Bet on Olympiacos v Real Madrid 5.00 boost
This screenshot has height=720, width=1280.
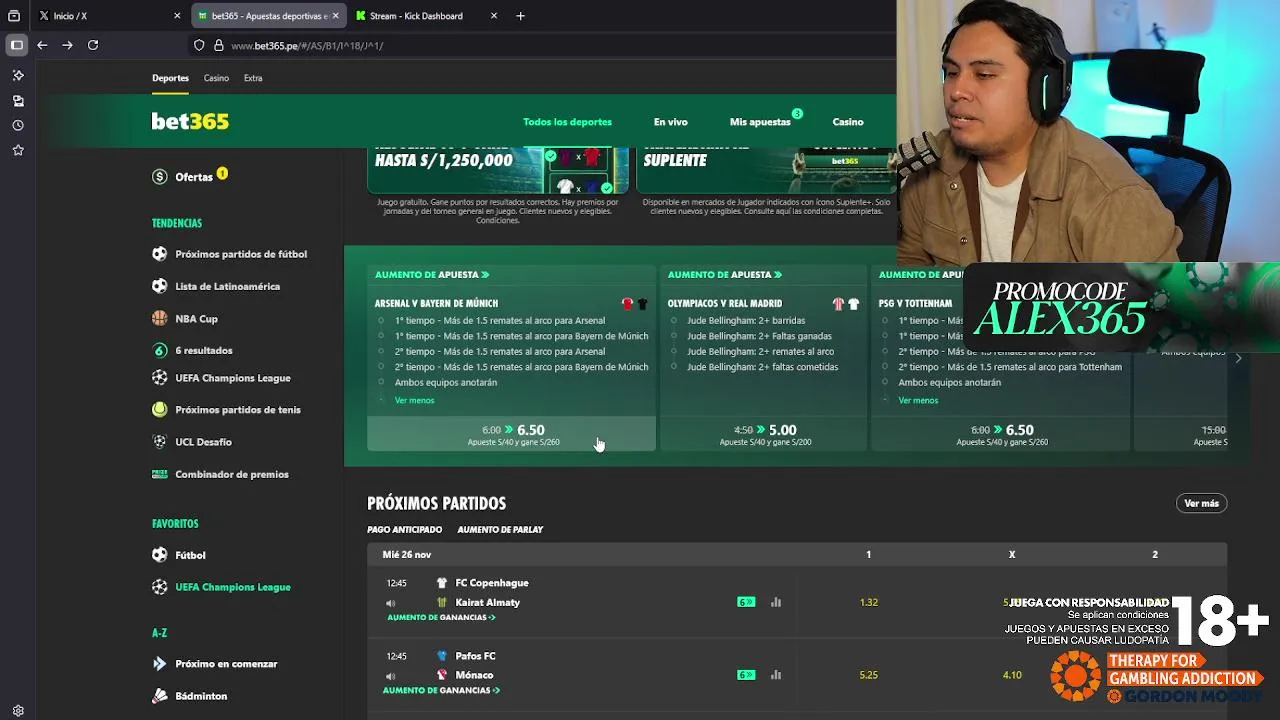coord(765,434)
